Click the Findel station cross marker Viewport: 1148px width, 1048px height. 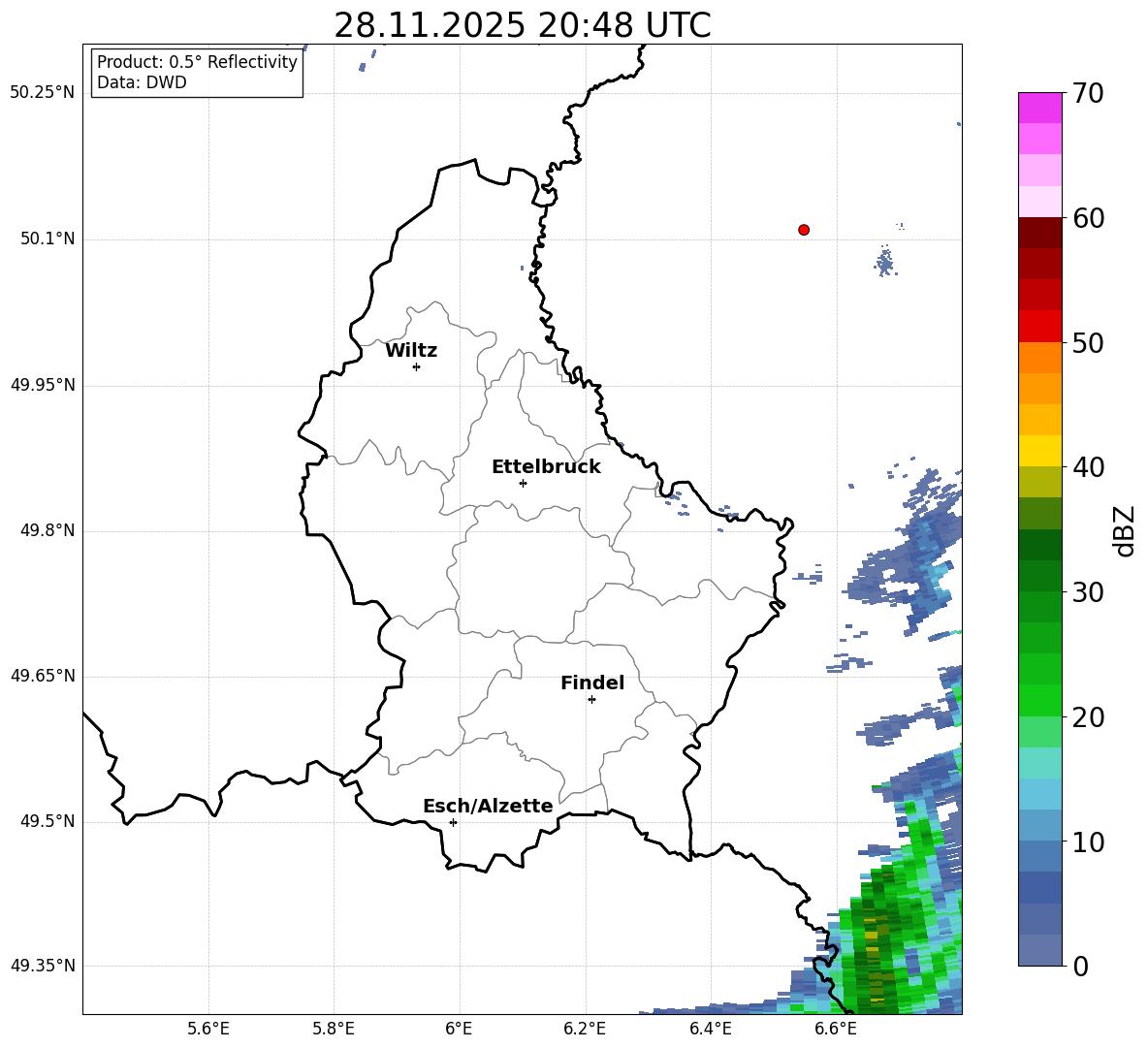coord(591,699)
